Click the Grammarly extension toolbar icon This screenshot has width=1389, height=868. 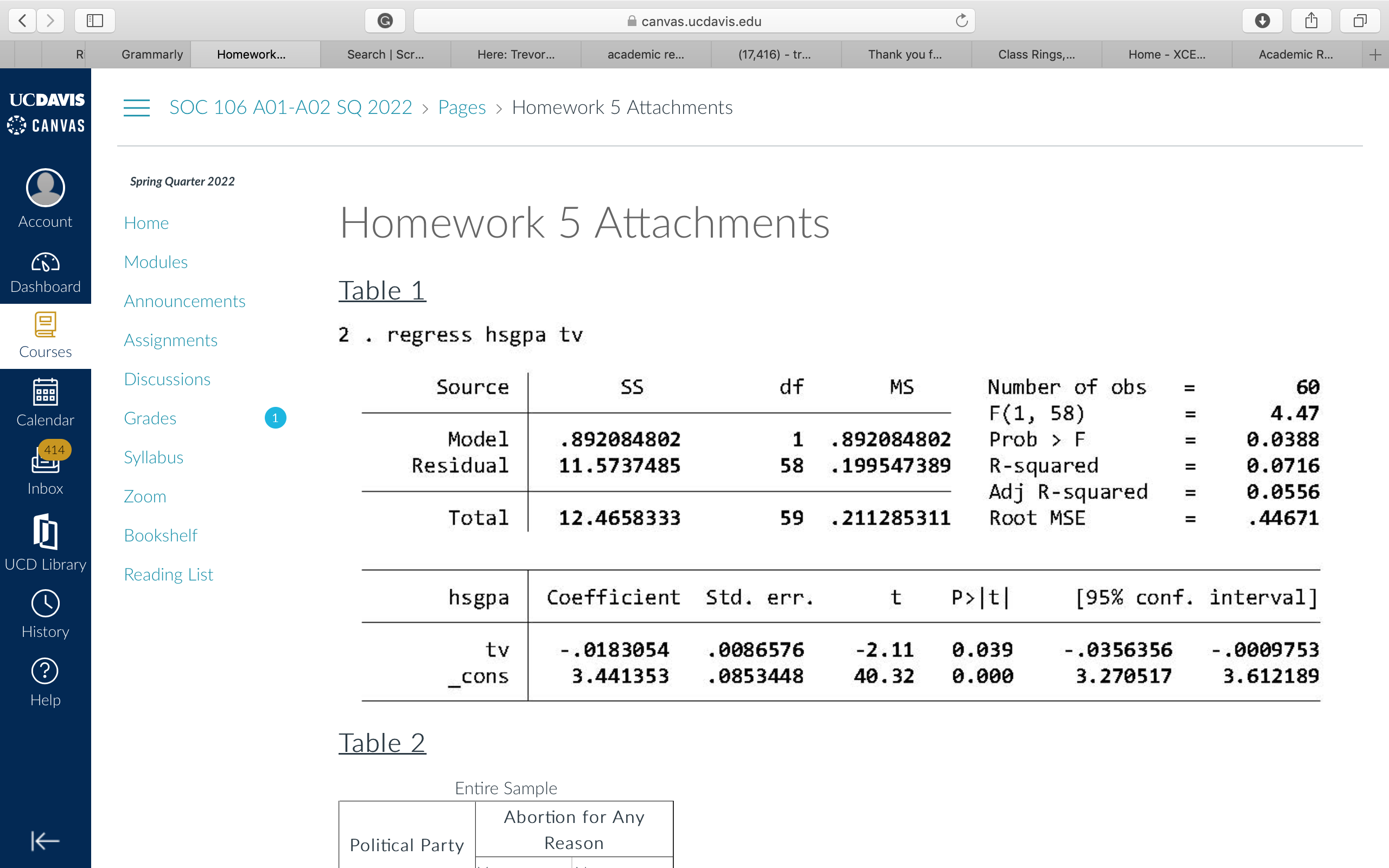pos(385,21)
